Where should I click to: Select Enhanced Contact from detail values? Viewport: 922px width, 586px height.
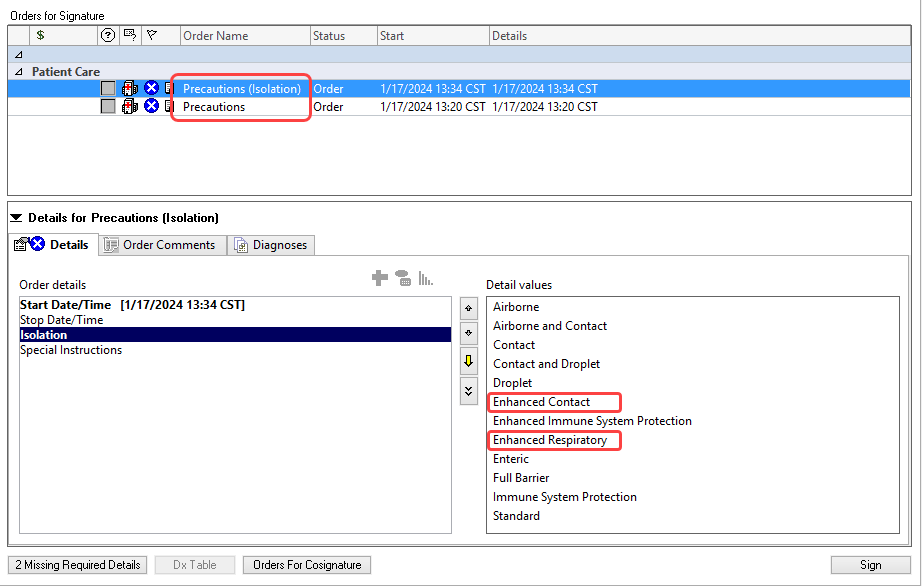click(x=543, y=401)
